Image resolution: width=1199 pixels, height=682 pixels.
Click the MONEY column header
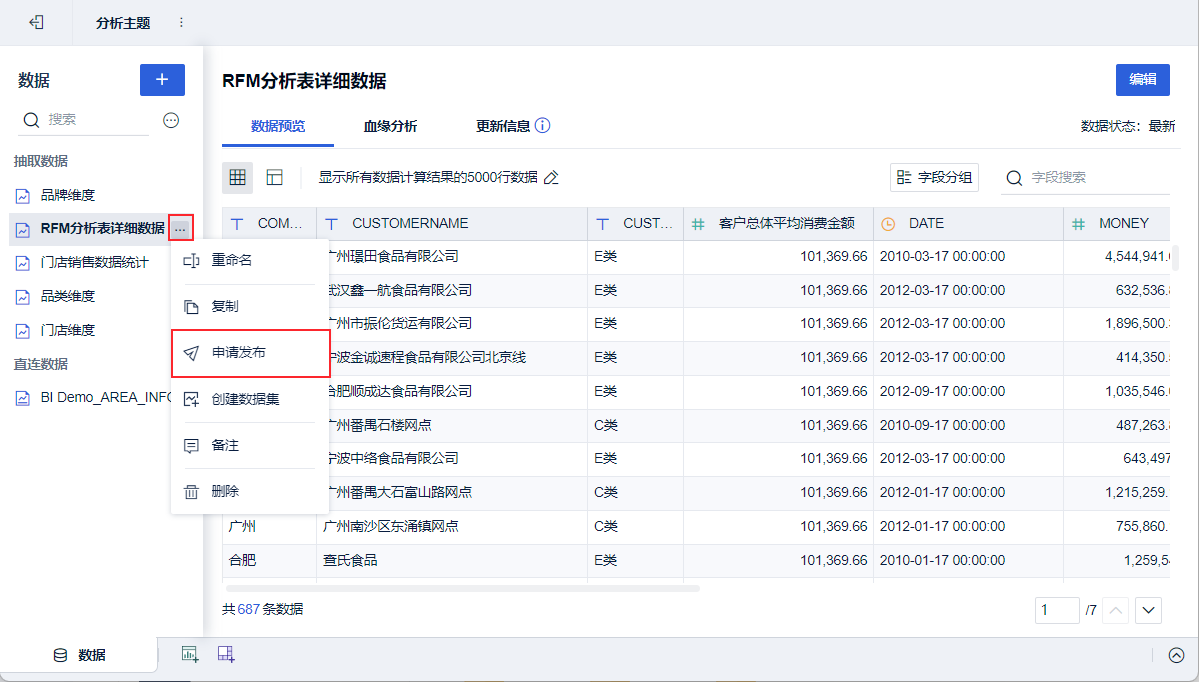(x=1116, y=224)
